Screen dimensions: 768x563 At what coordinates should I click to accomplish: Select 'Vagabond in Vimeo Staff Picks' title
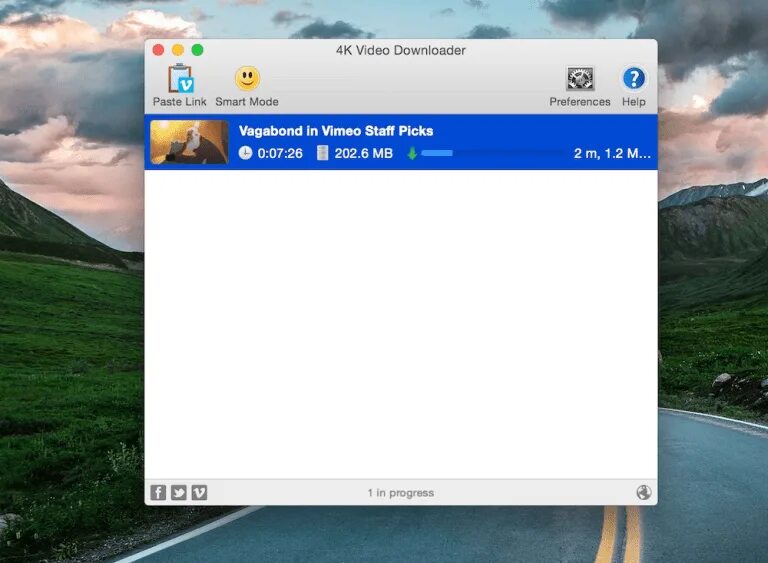(x=336, y=131)
